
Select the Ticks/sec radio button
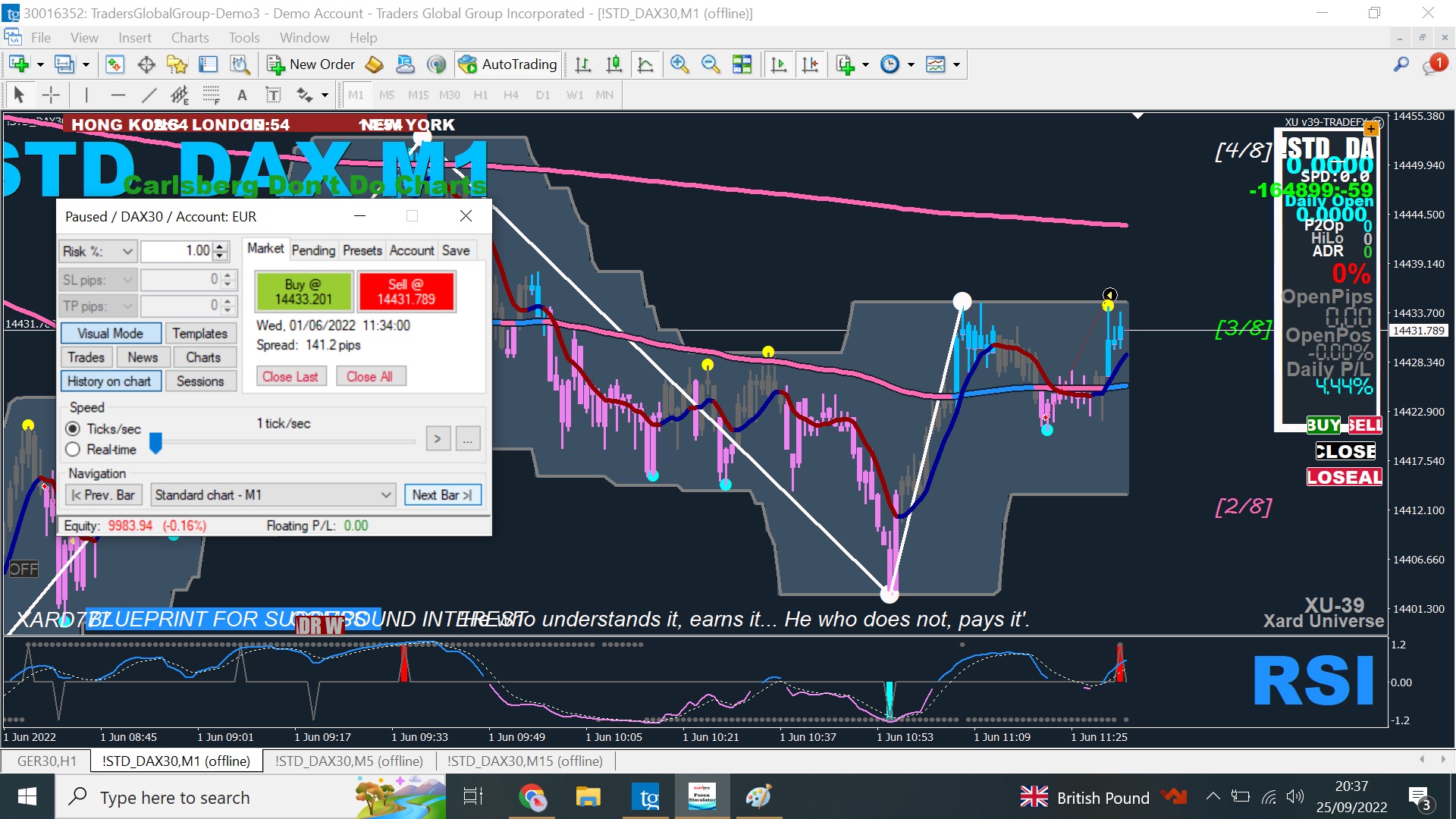[x=73, y=428]
